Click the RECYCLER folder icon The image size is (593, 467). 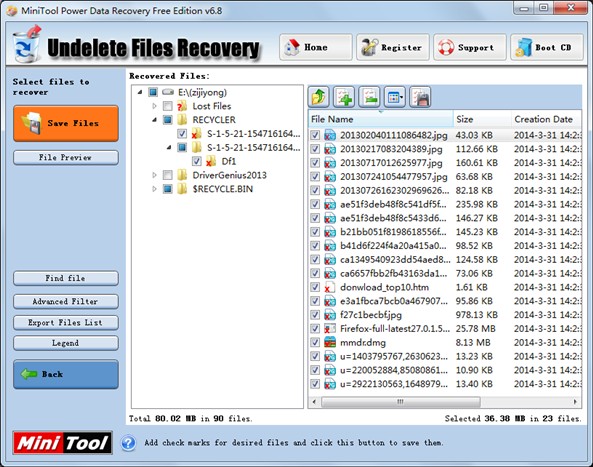click(x=182, y=120)
